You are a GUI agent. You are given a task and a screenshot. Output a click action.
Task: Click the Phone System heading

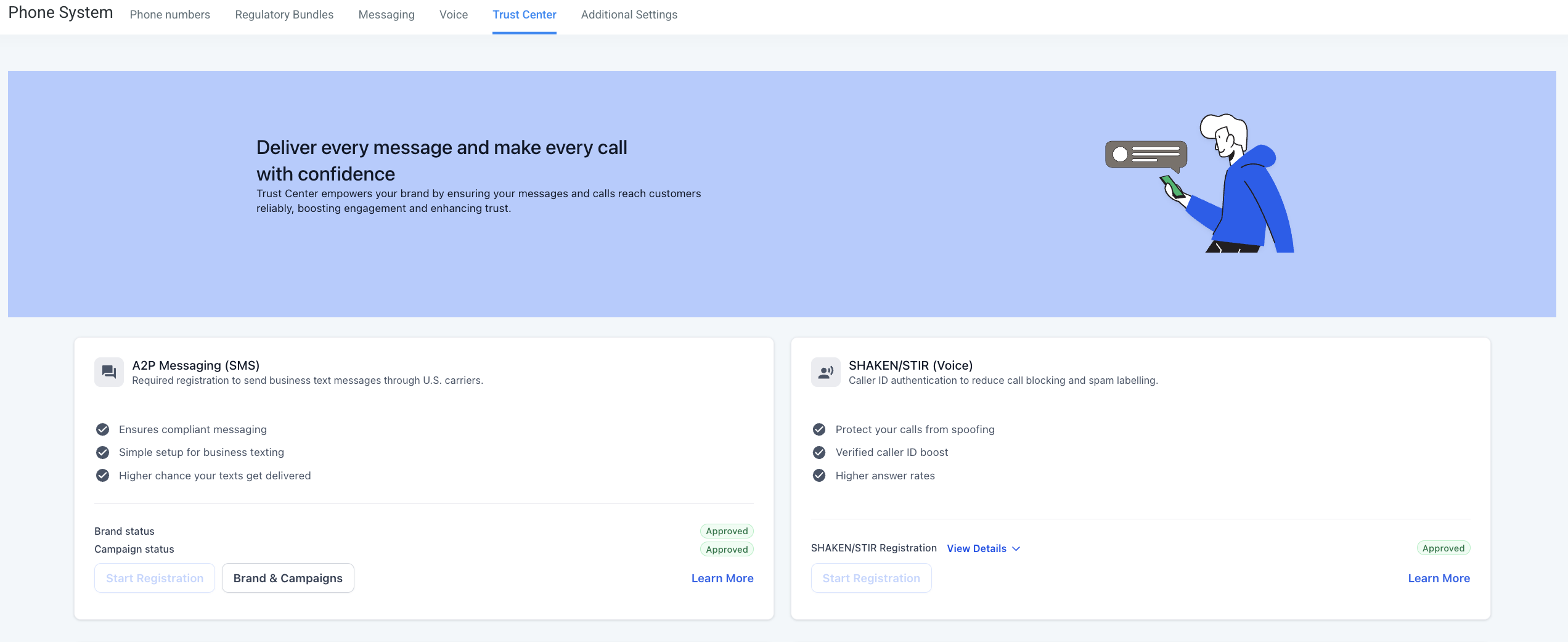click(x=60, y=13)
